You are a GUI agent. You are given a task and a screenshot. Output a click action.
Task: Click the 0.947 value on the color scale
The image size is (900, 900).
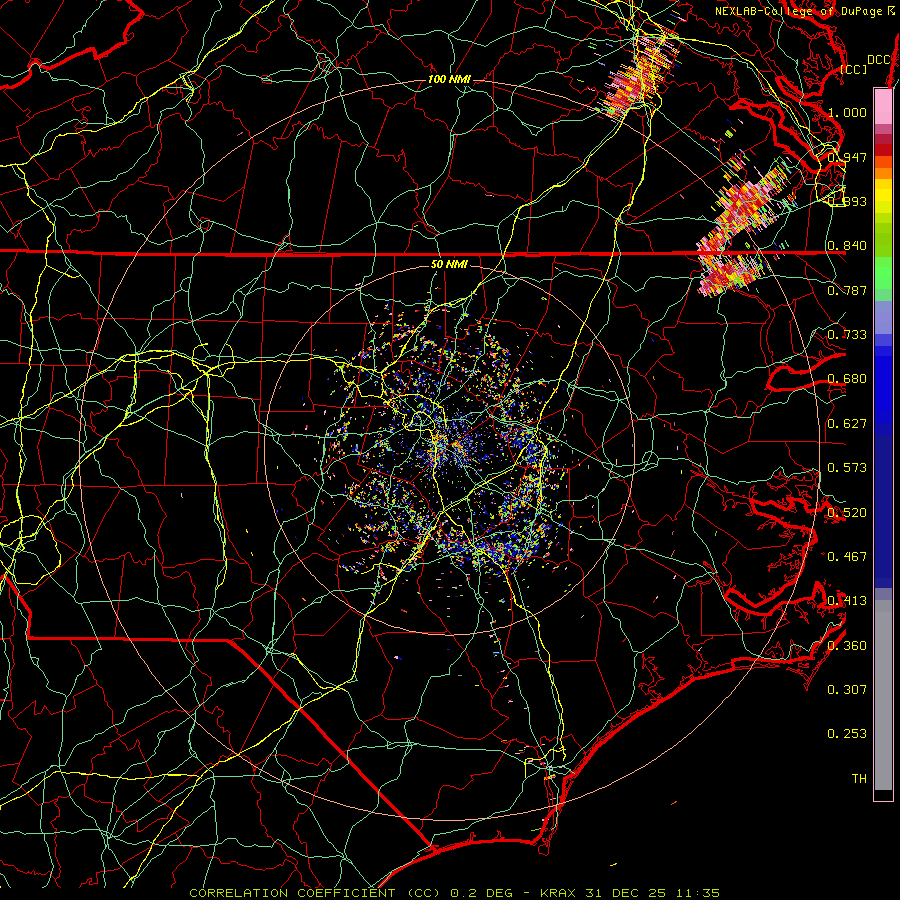pyautogui.click(x=847, y=157)
